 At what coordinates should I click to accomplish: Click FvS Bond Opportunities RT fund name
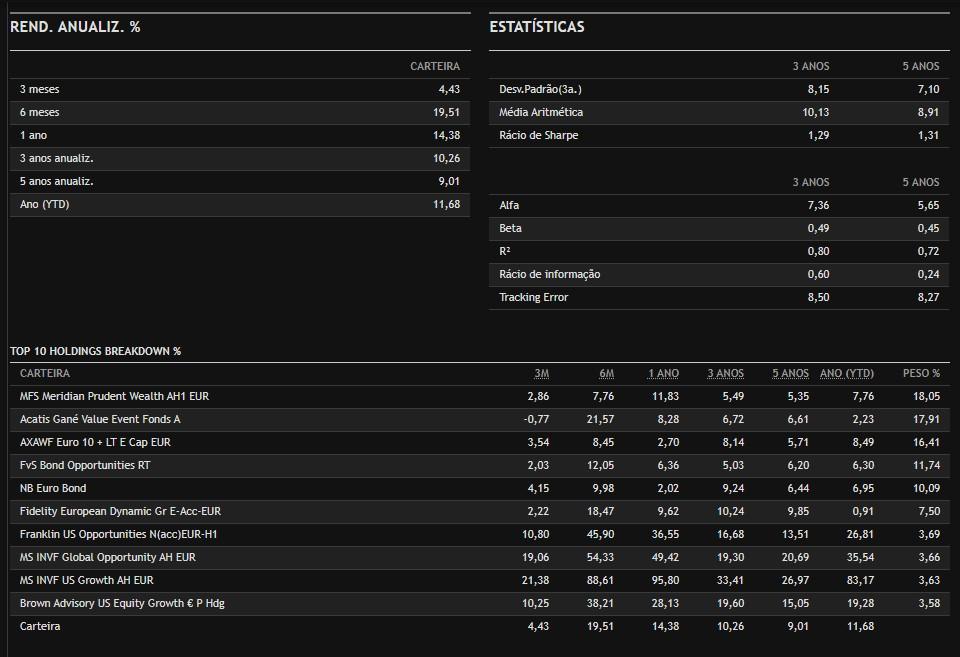[85, 466]
